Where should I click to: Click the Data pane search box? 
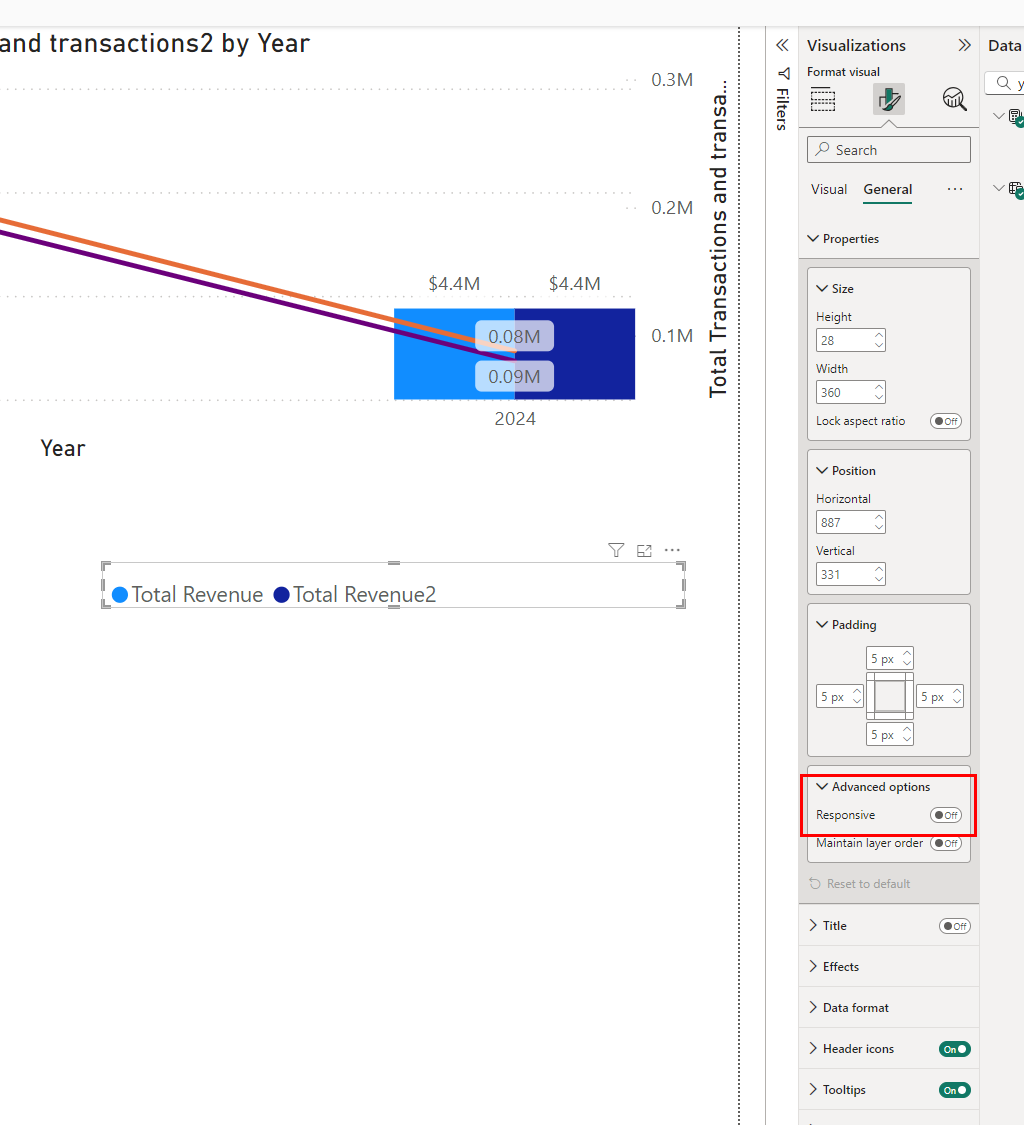1004,83
